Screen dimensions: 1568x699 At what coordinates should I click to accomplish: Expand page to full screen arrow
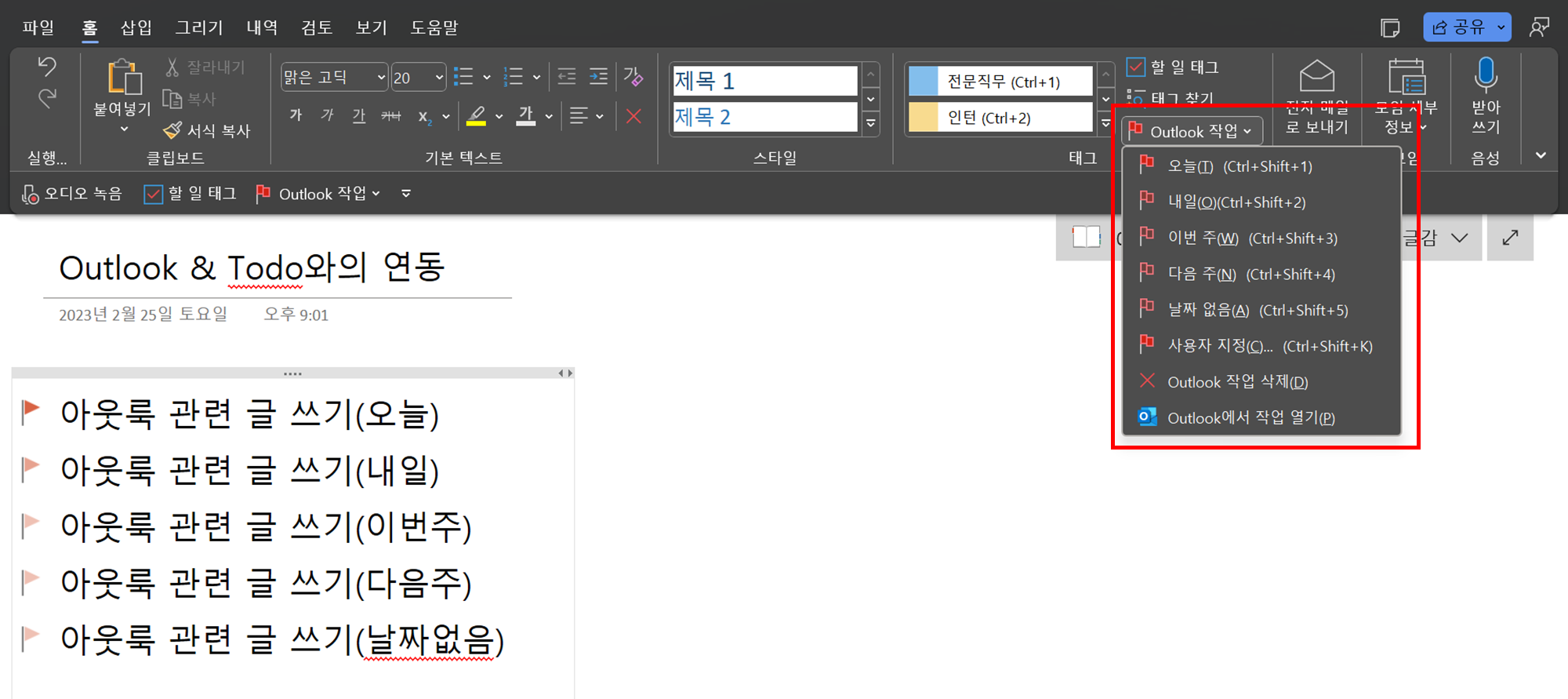1510,237
